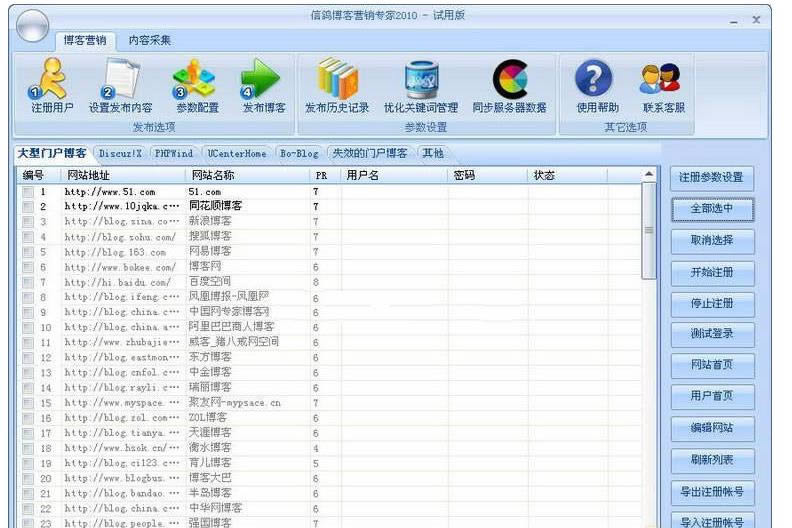Viewport: 792px width, 528px height.
Task: Open 优化关键词管理 icon
Action: pos(421,80)
